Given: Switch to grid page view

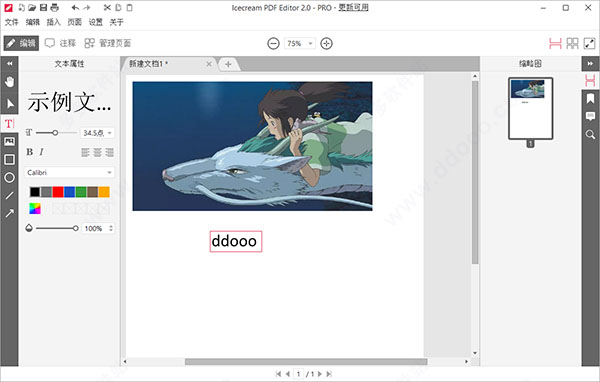Looking at the screenshot, I should point(572,43).
